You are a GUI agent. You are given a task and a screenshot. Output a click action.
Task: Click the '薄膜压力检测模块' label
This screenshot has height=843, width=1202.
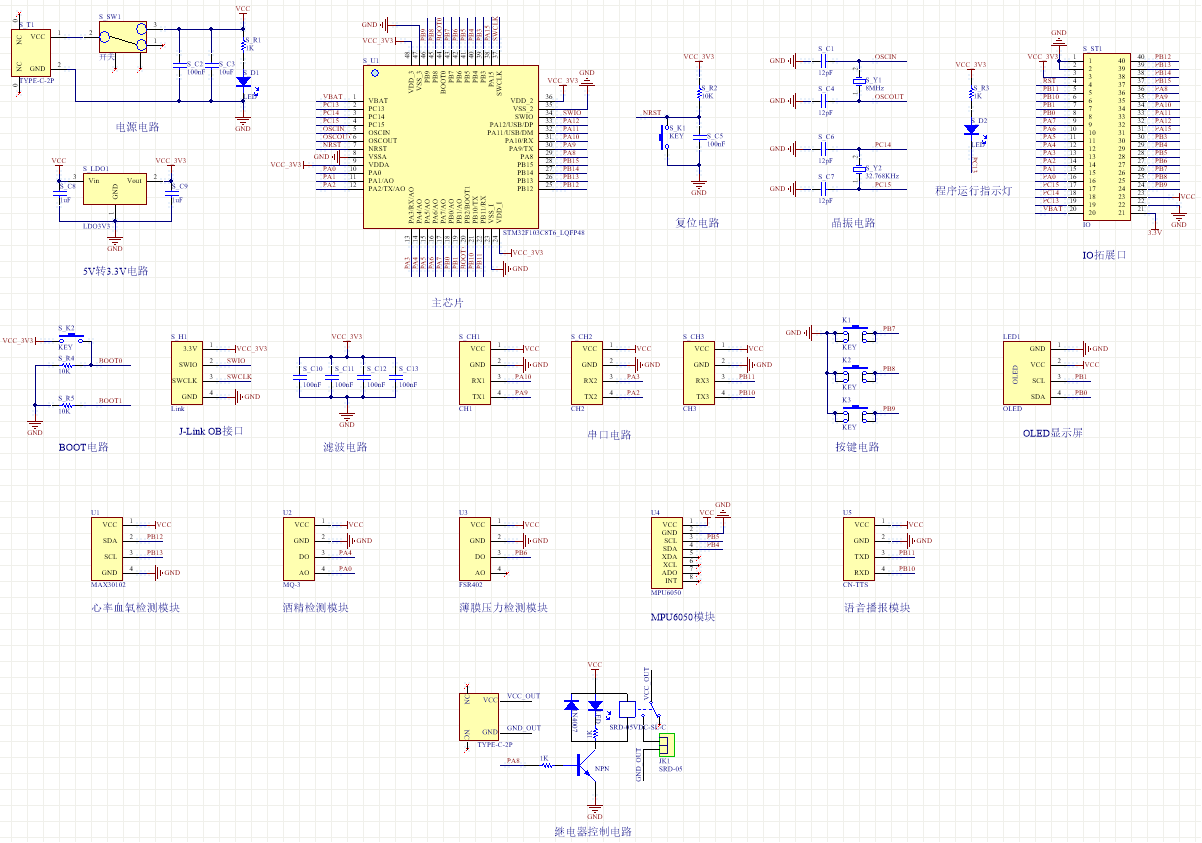(x=503, y=607)
